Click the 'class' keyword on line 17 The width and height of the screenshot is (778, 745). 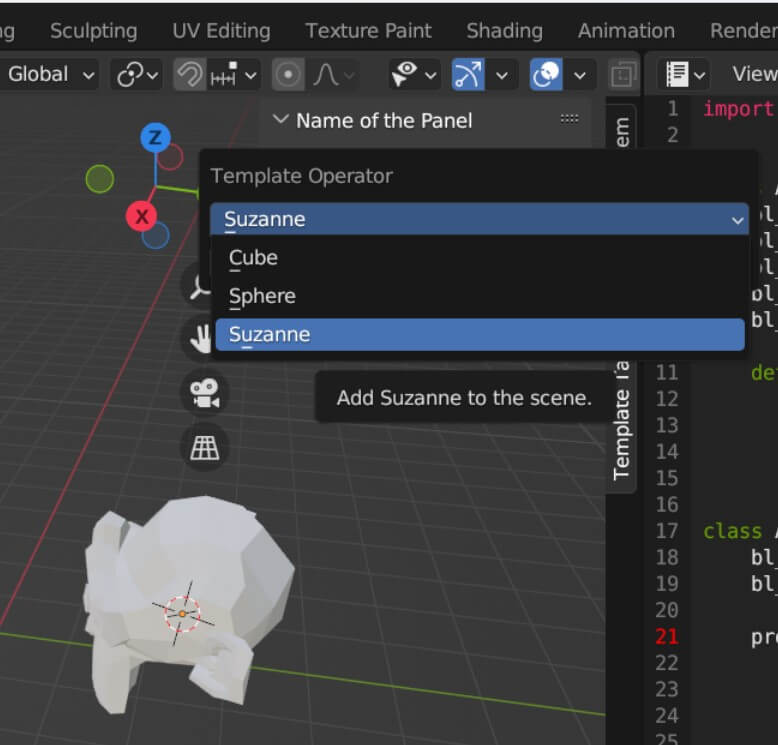(x=732, y=531)
